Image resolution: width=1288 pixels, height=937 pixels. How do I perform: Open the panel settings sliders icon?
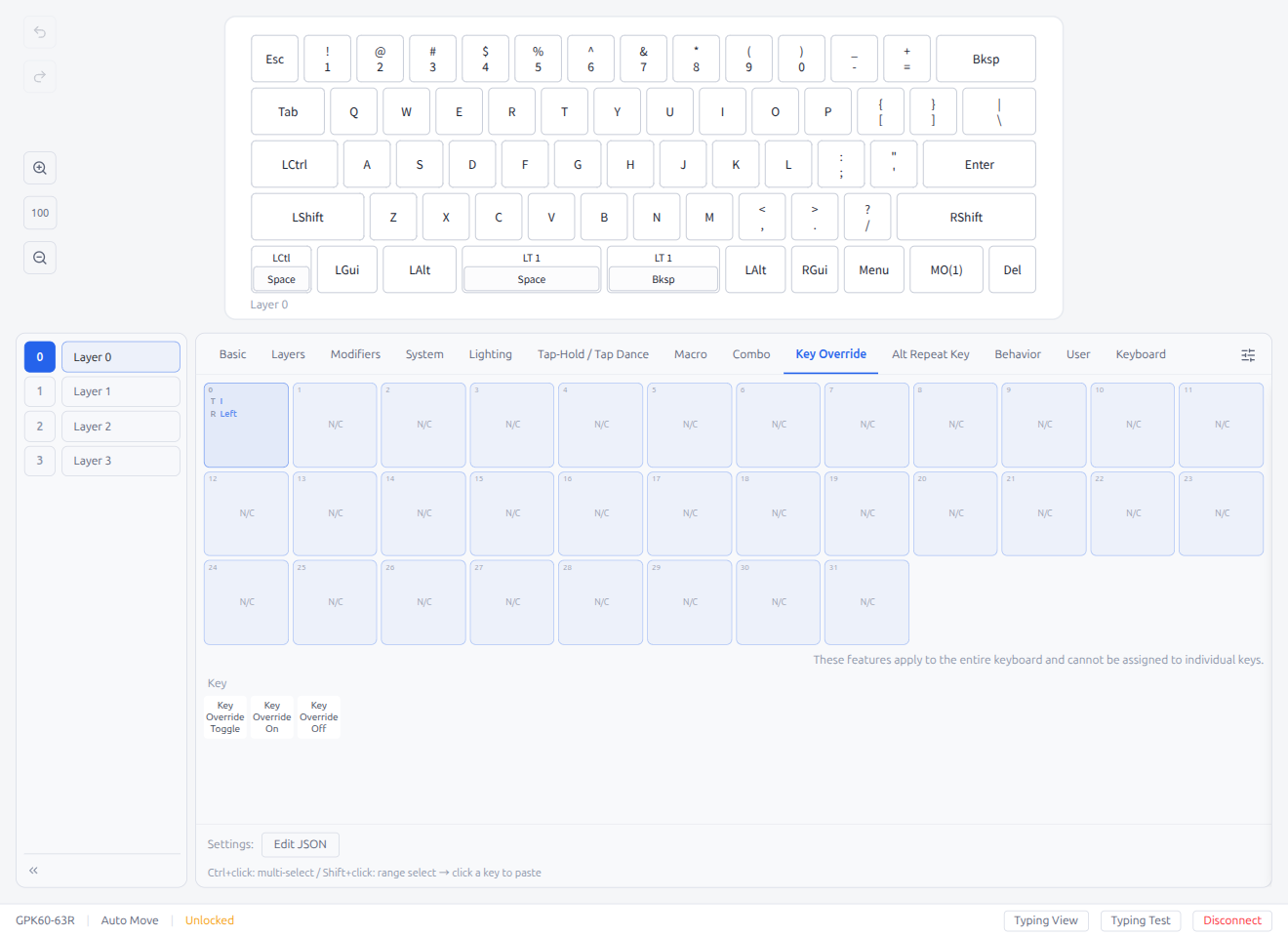click(1247, 355)
